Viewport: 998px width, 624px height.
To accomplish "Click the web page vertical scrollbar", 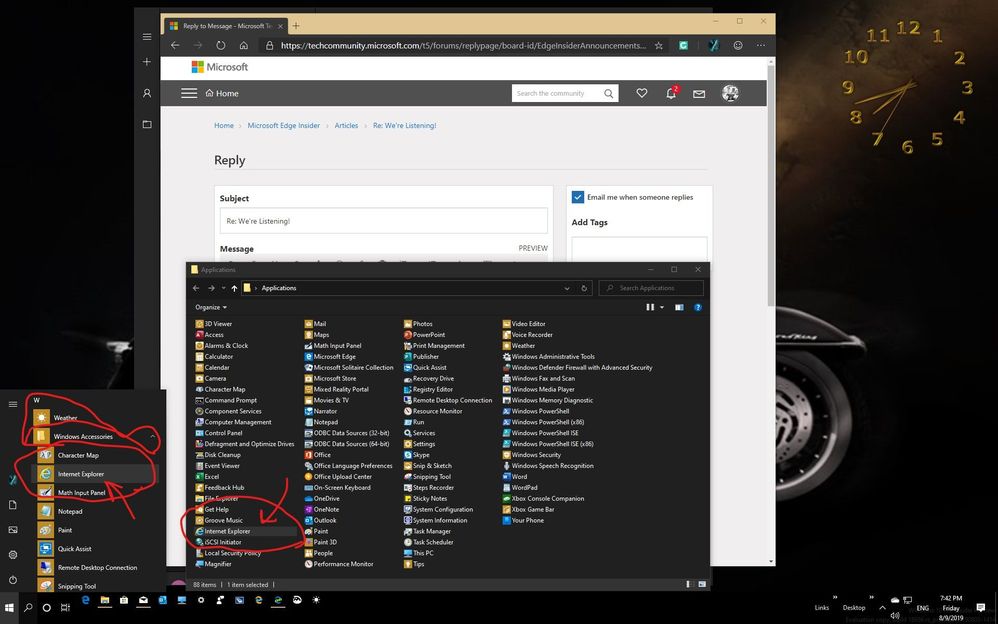I will (x=771, y=185).
